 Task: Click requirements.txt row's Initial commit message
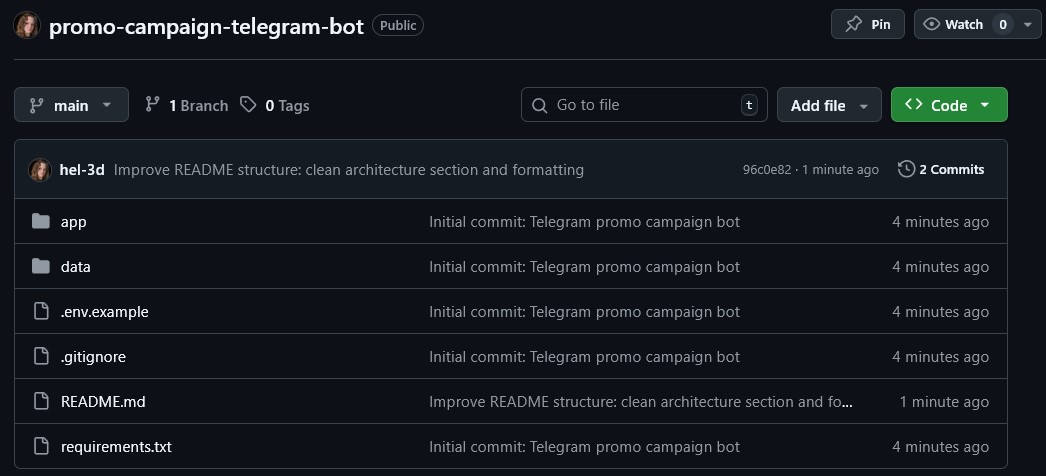click(x=584, y=447)
